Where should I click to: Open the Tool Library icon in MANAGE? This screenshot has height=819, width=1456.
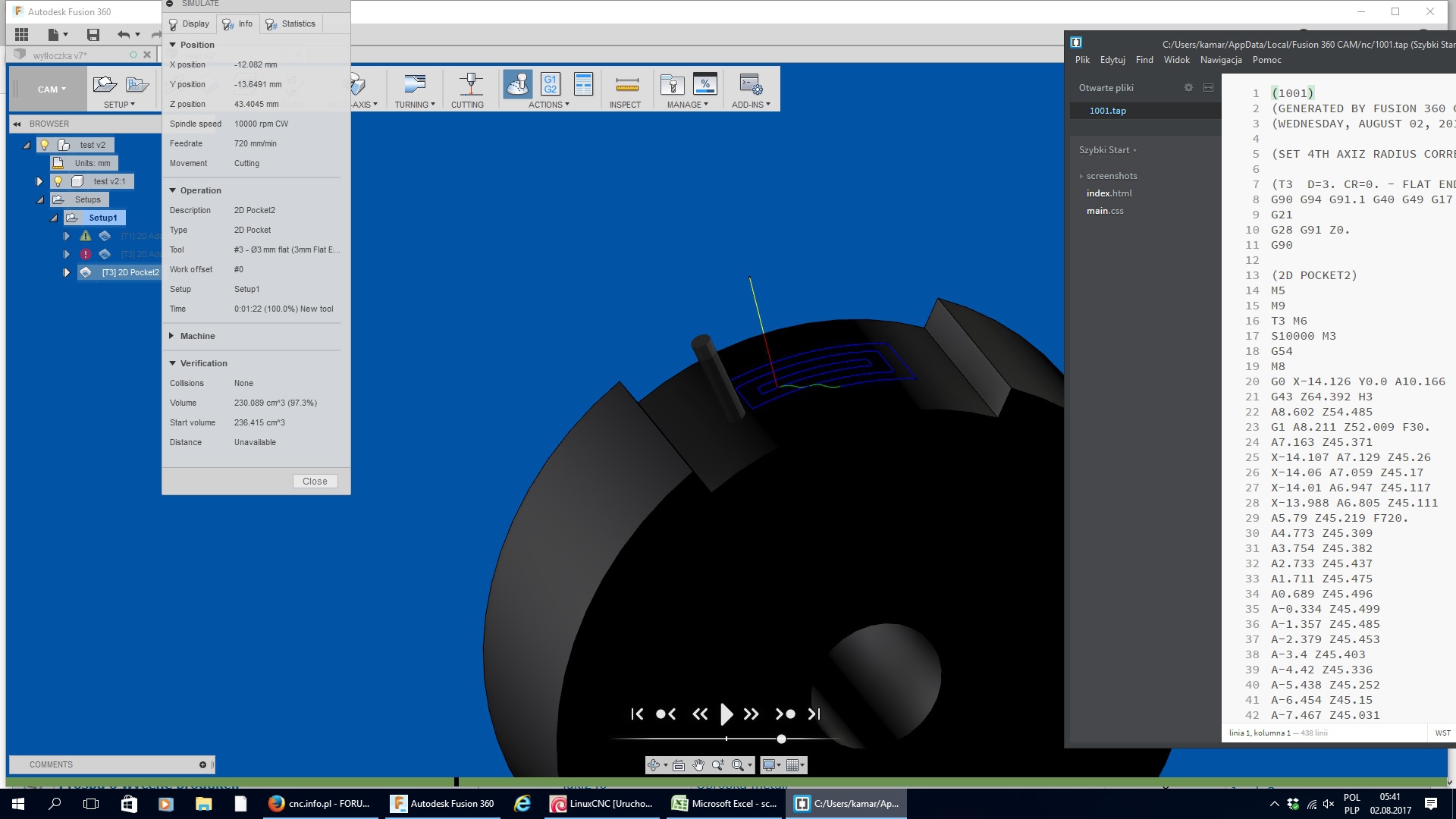point(672,84)
